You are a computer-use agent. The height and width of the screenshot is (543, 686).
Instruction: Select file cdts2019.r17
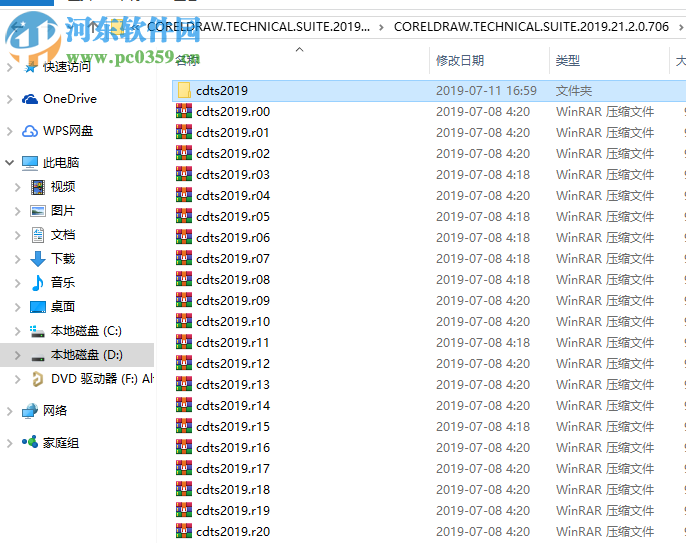(233, 469)
